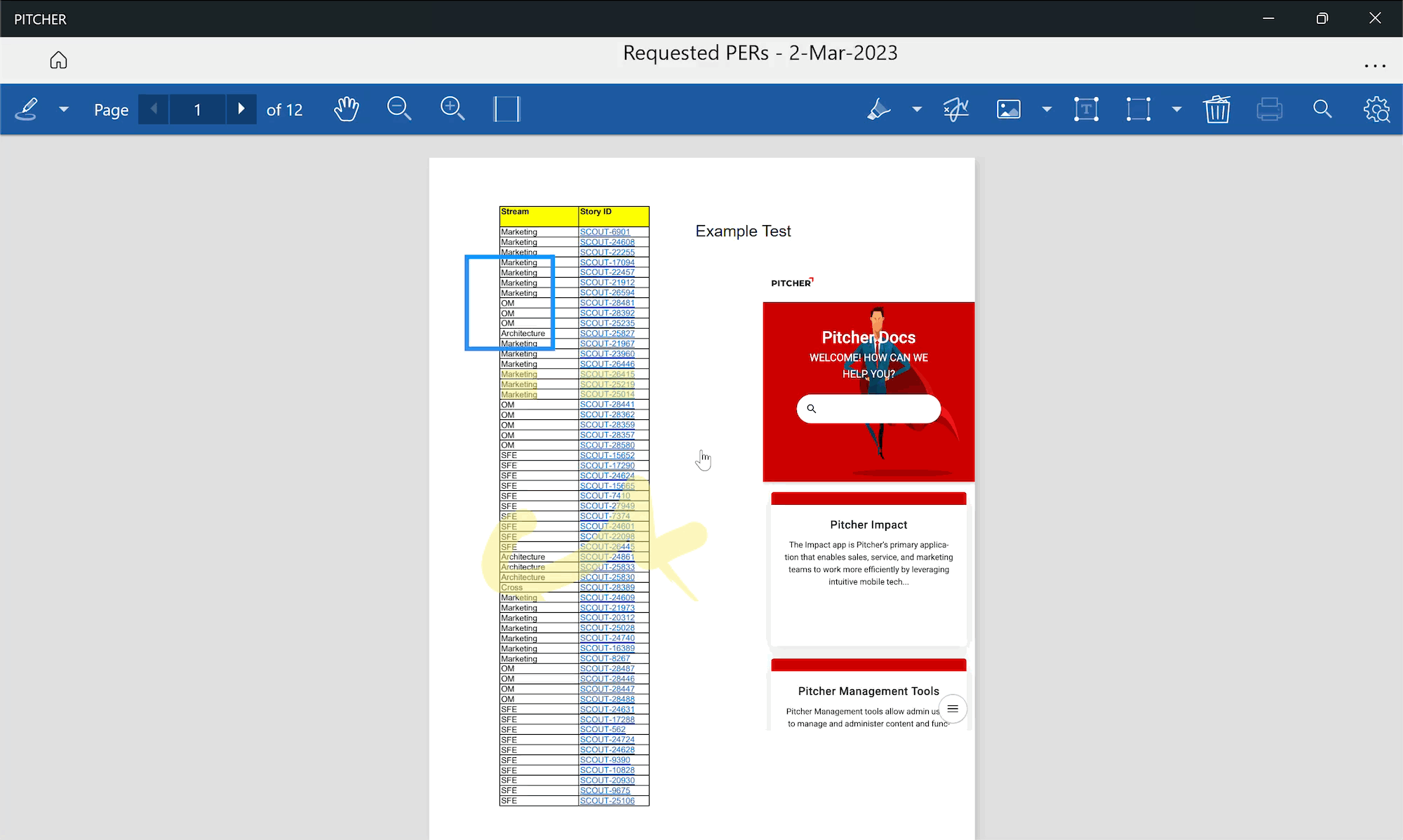Click the page number input field
The image size is (1403, 840).
[198, 109]
